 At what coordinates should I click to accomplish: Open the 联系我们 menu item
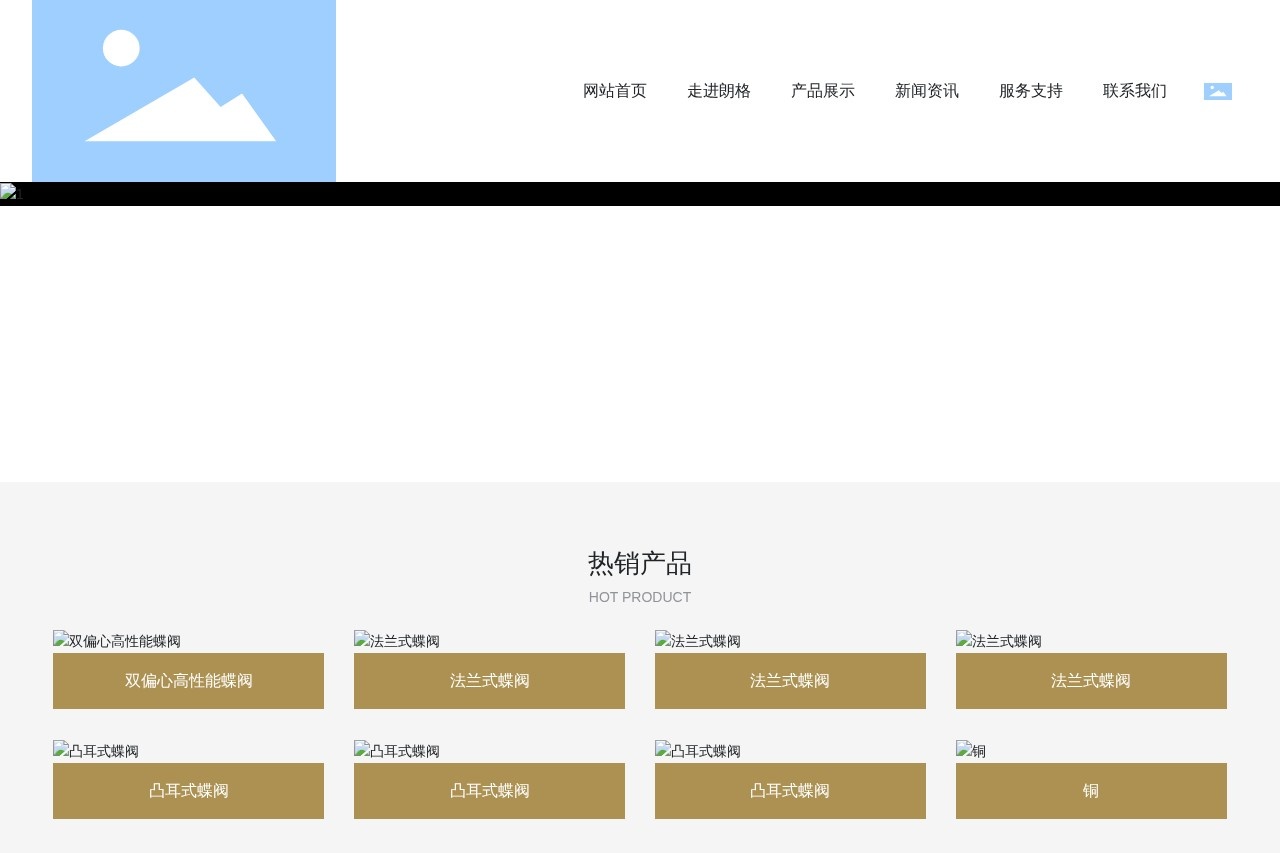1135,91
